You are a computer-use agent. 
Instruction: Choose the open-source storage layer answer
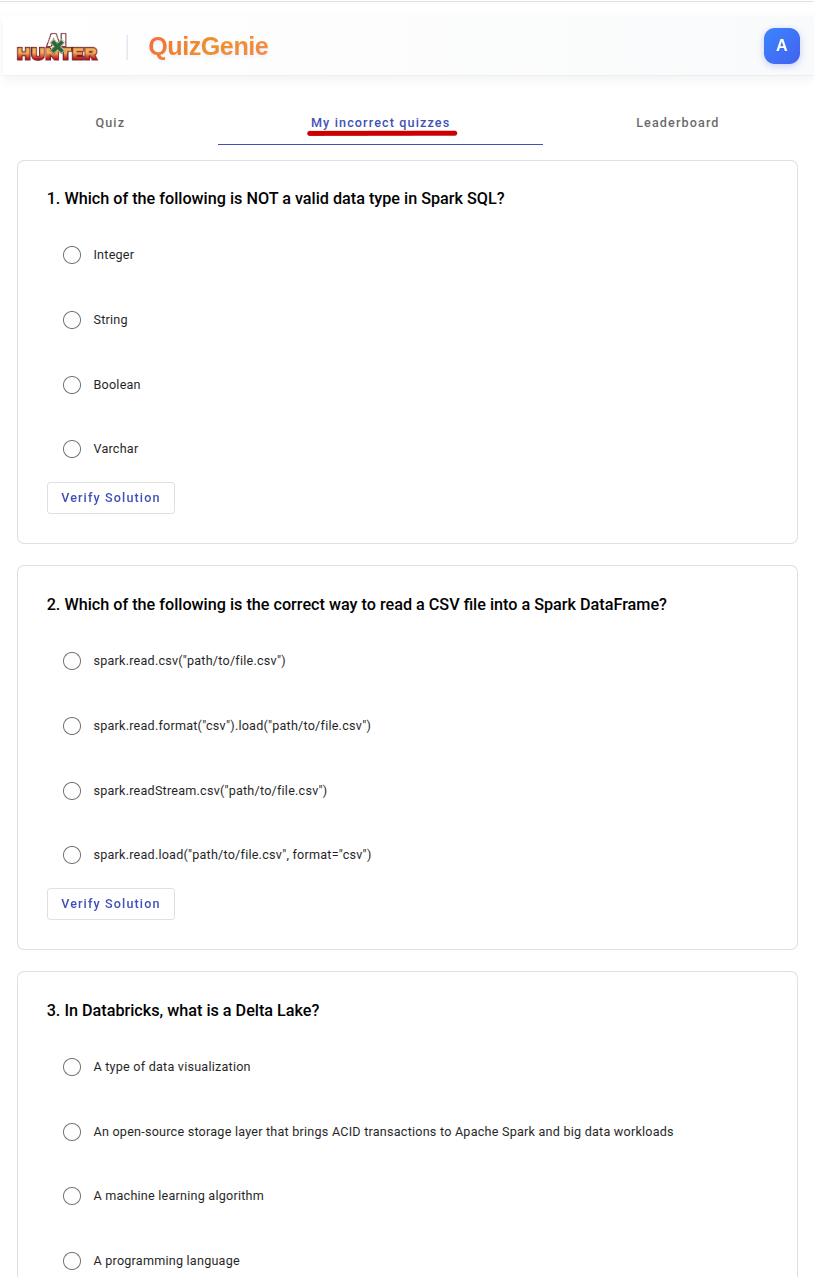pos(71,1131)
